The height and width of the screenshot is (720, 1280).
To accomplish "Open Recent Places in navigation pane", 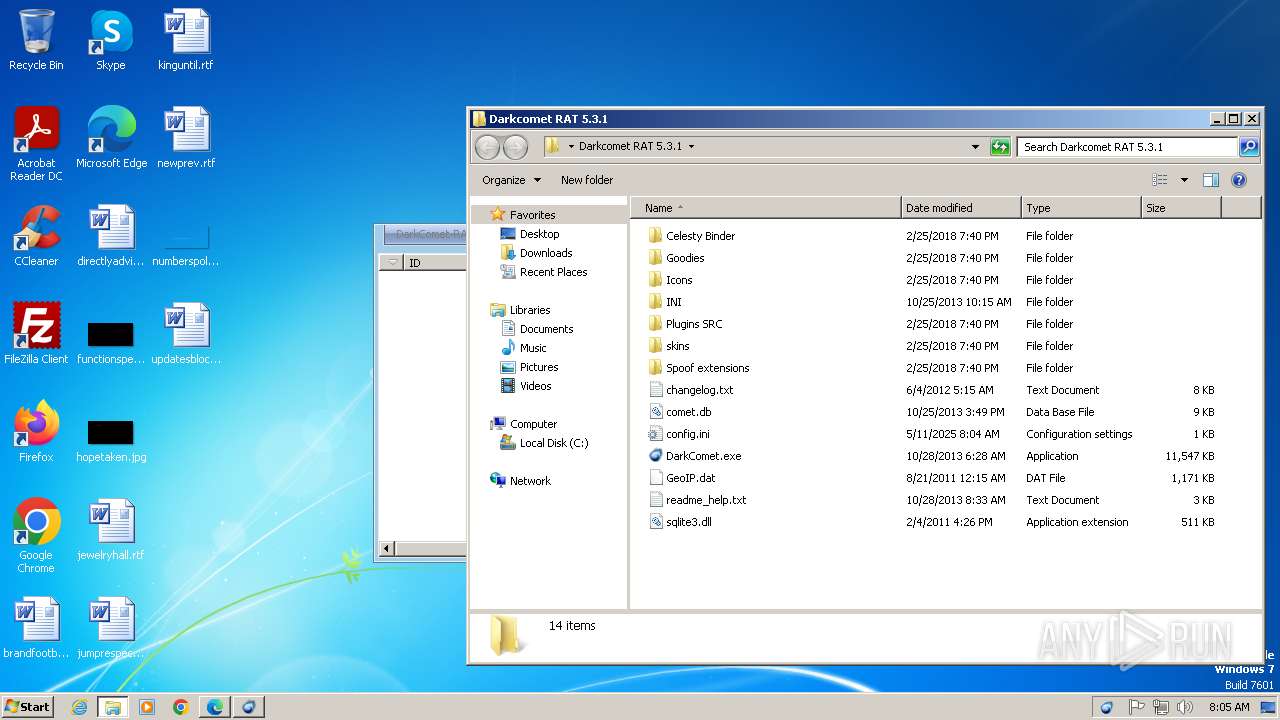I will [553, 272].
